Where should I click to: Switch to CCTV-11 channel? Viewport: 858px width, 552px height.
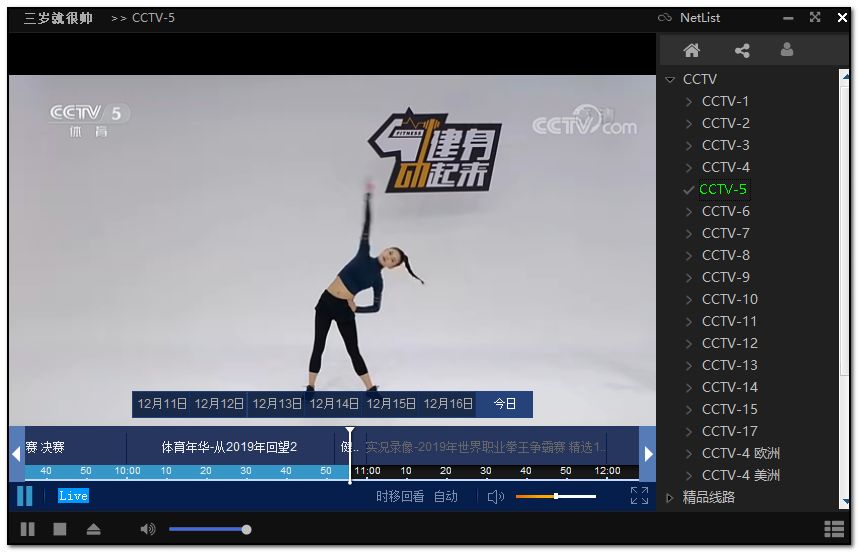729,321
